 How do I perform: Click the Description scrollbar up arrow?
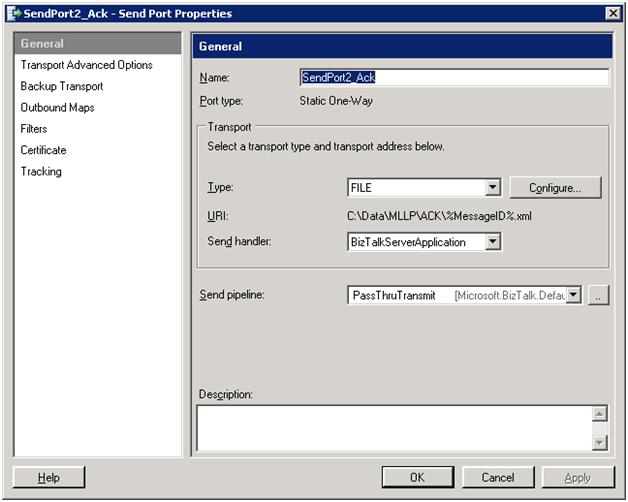pyautogui.click(x=599, y=414)
